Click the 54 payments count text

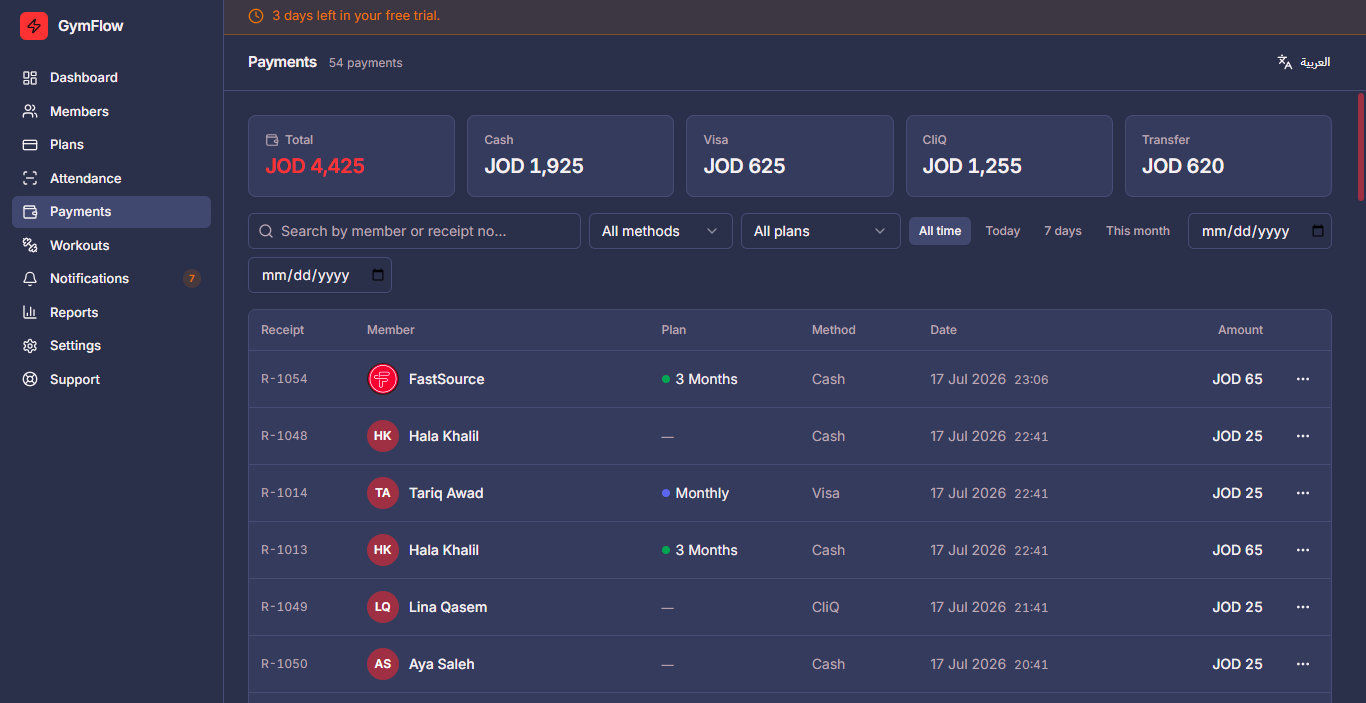click(x=366, y=63)
